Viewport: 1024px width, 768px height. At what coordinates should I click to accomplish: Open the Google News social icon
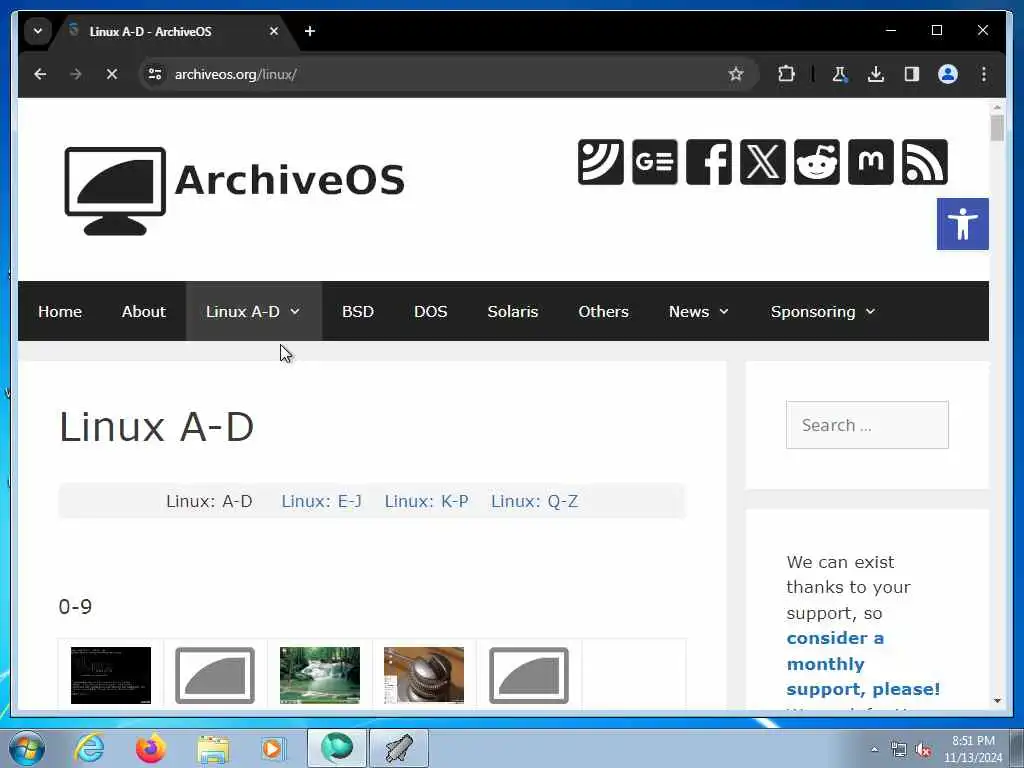pyautogui.click(x=655, y=162)
